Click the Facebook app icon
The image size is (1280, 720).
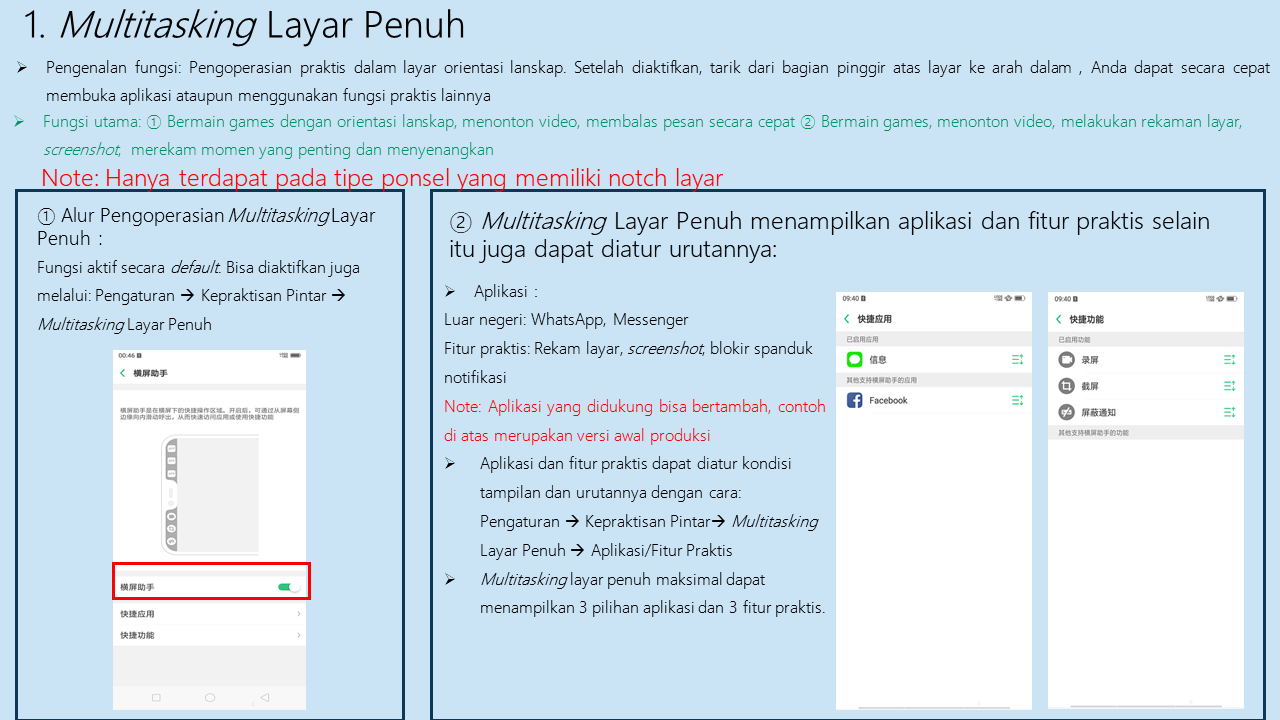point(854,400)
